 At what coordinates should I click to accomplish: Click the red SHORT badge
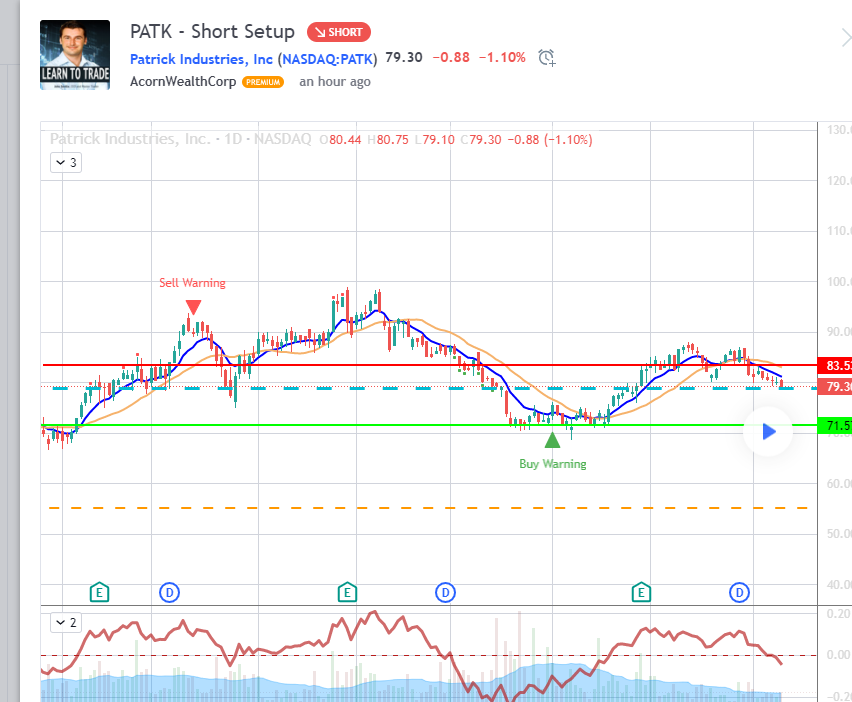click(339, 32)
